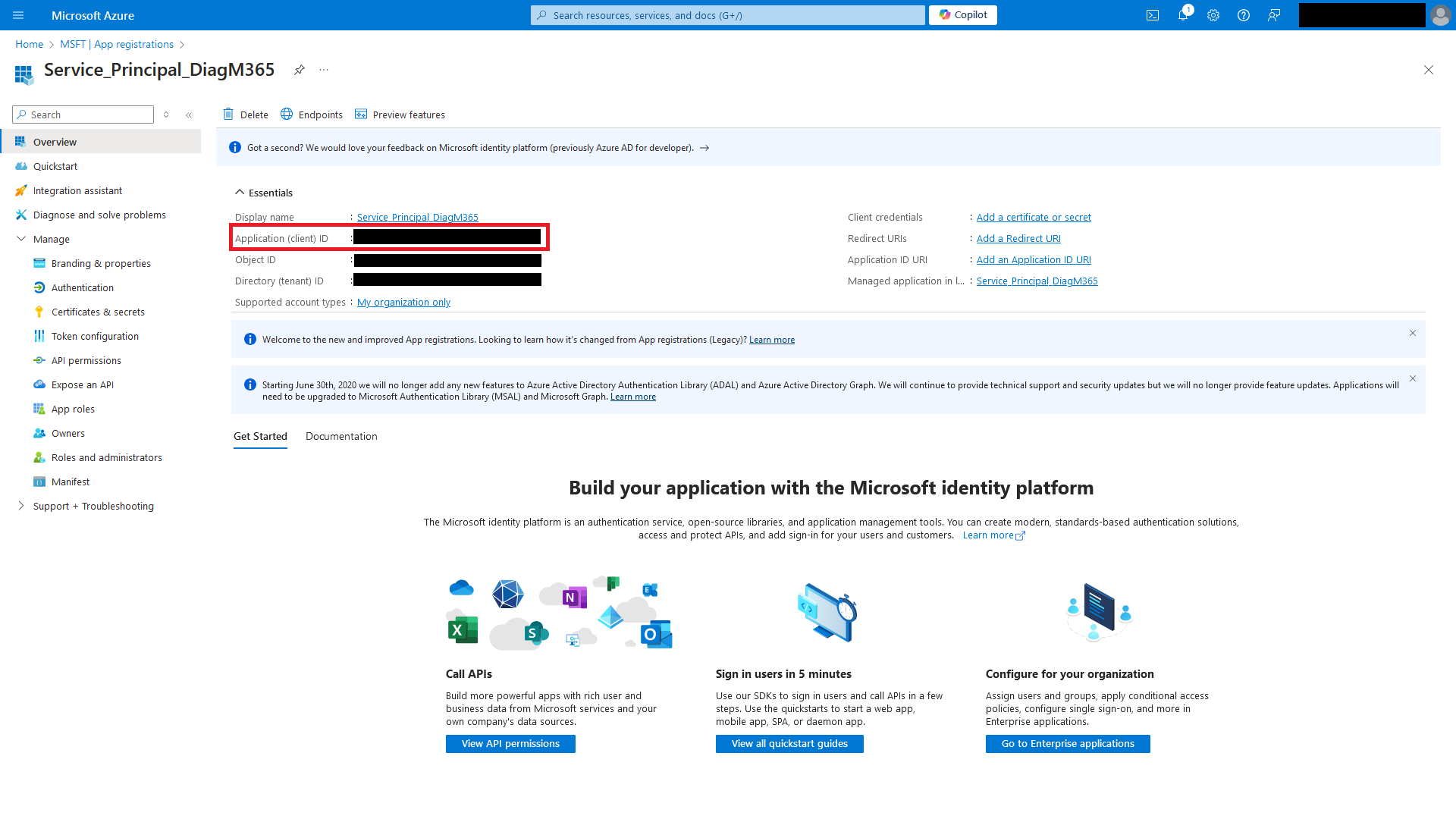Click View API permissions button
This screenshot has height=819, width=1456.
coord(510,743)
